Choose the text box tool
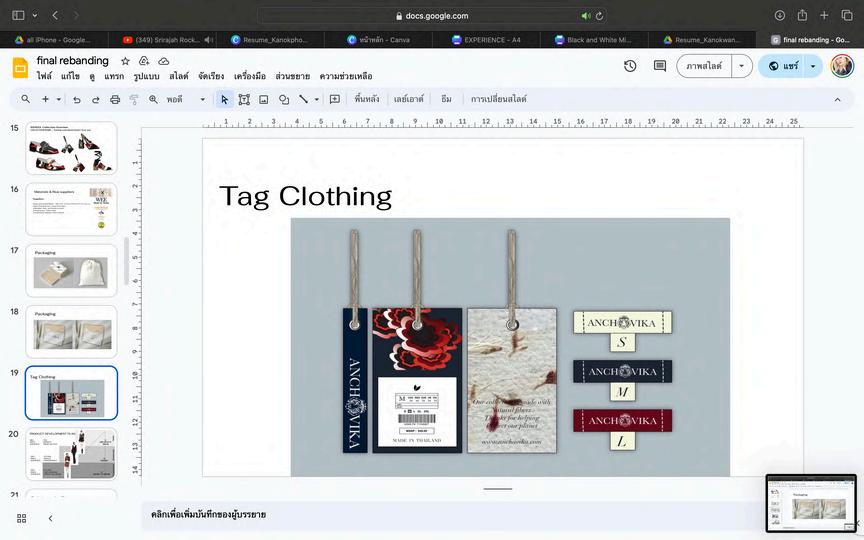The image size is (864, 540). [x=244, y=99]
